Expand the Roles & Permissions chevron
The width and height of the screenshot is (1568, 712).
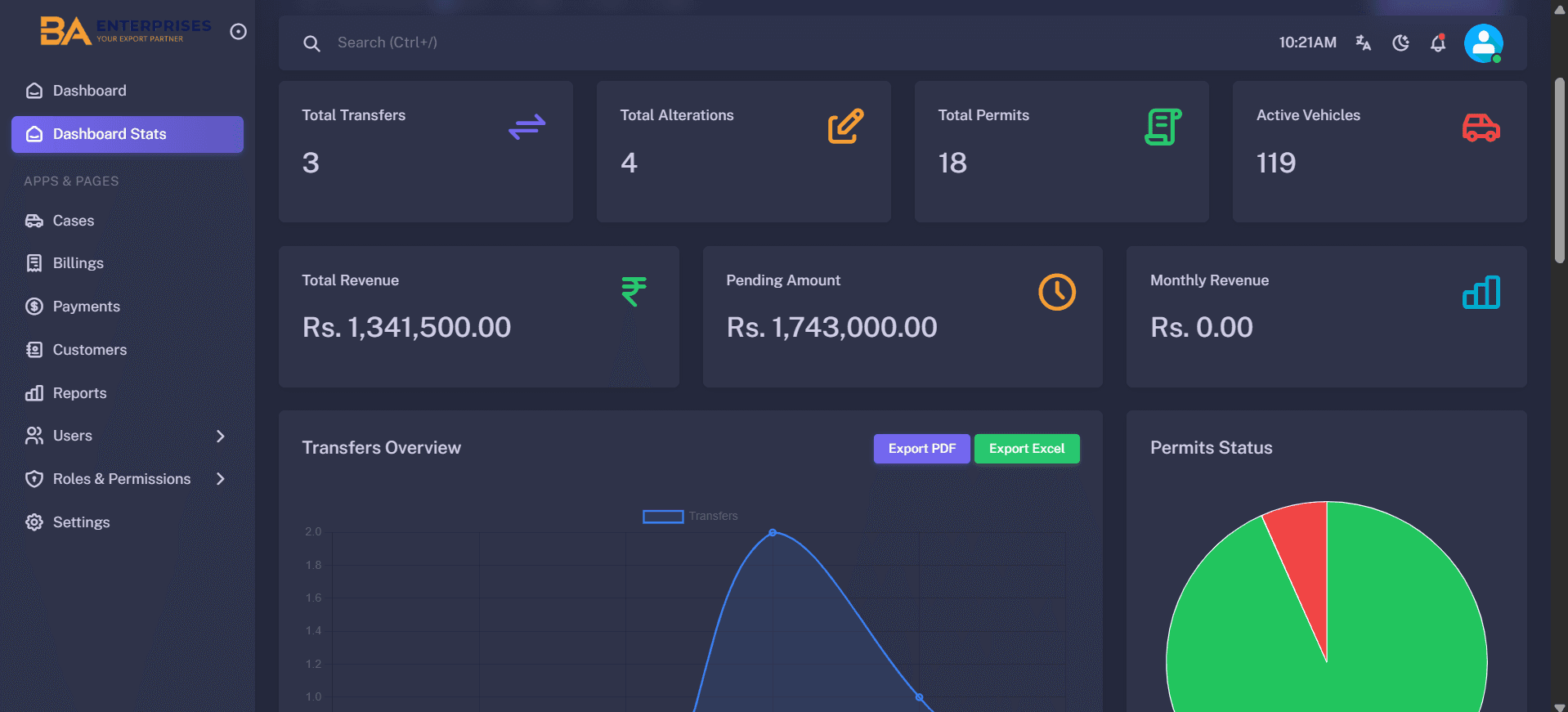tap(221, 479)
